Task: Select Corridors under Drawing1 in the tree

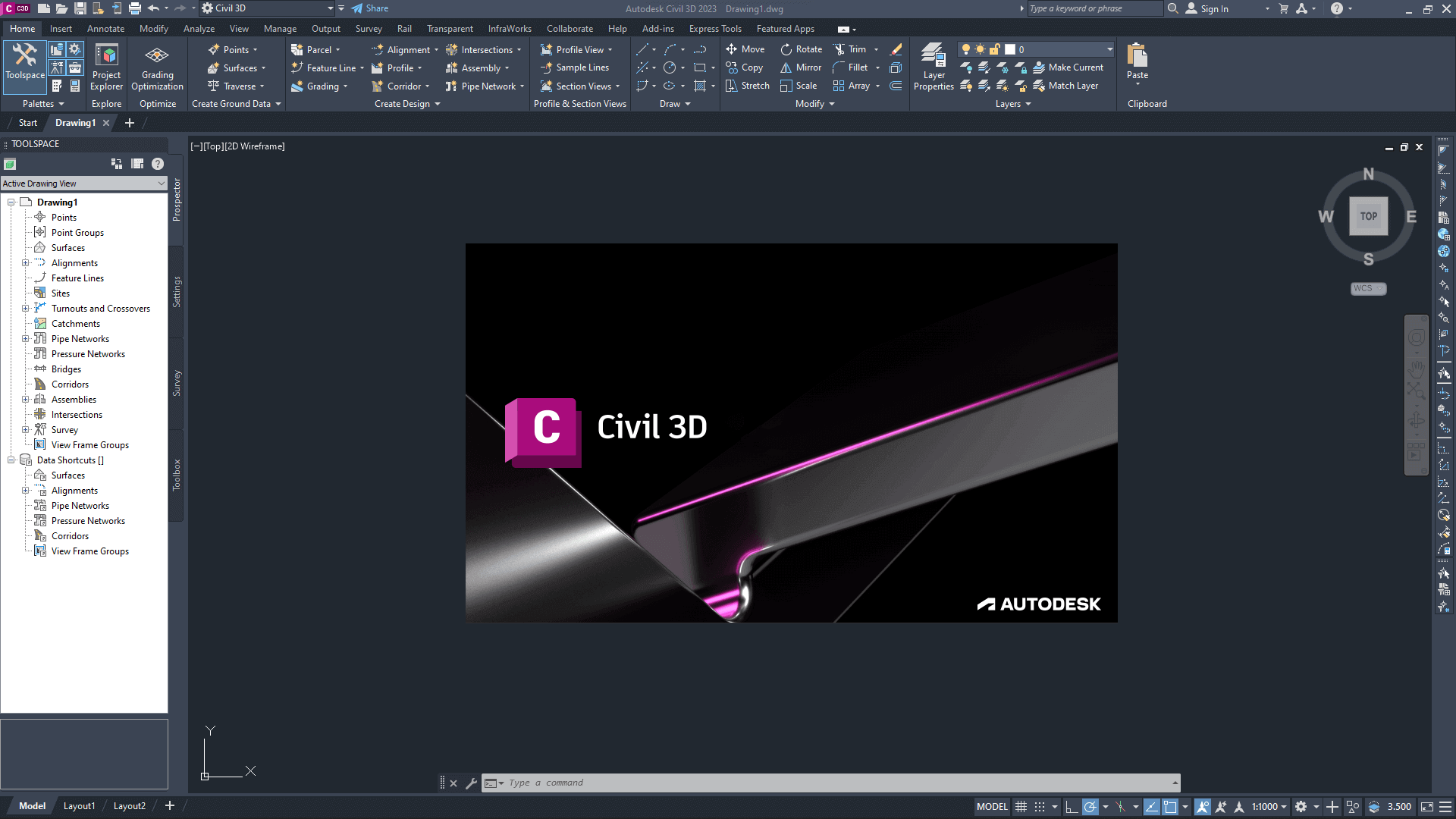Action: pos(70,384)
